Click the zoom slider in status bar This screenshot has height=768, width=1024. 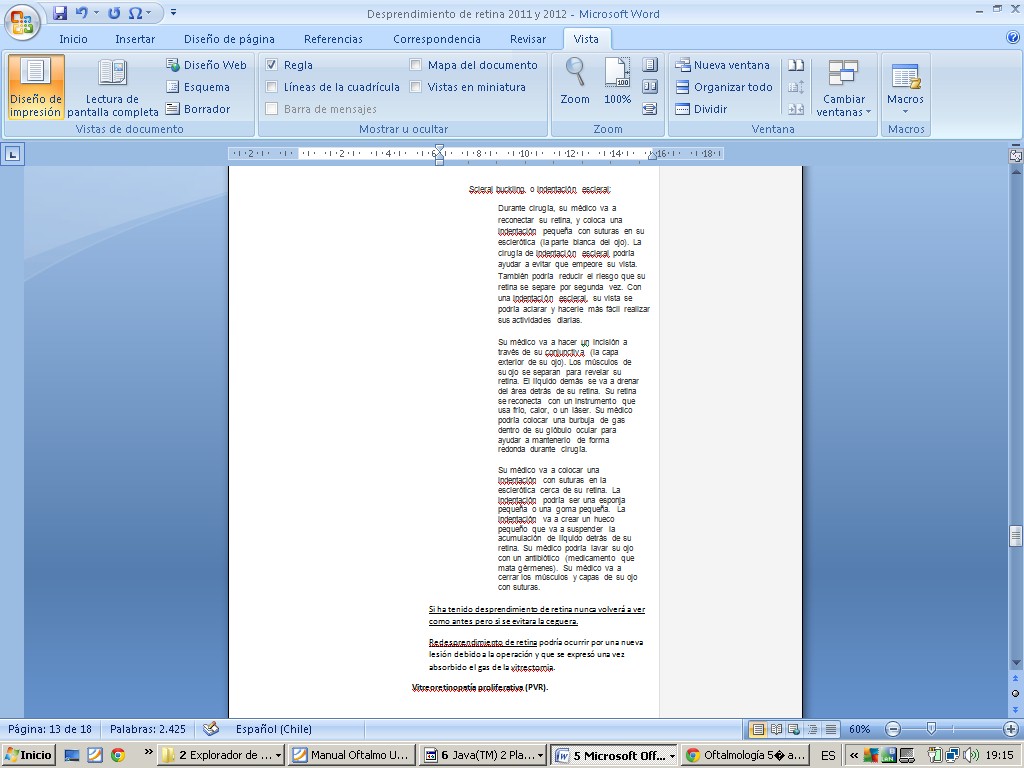931,729
